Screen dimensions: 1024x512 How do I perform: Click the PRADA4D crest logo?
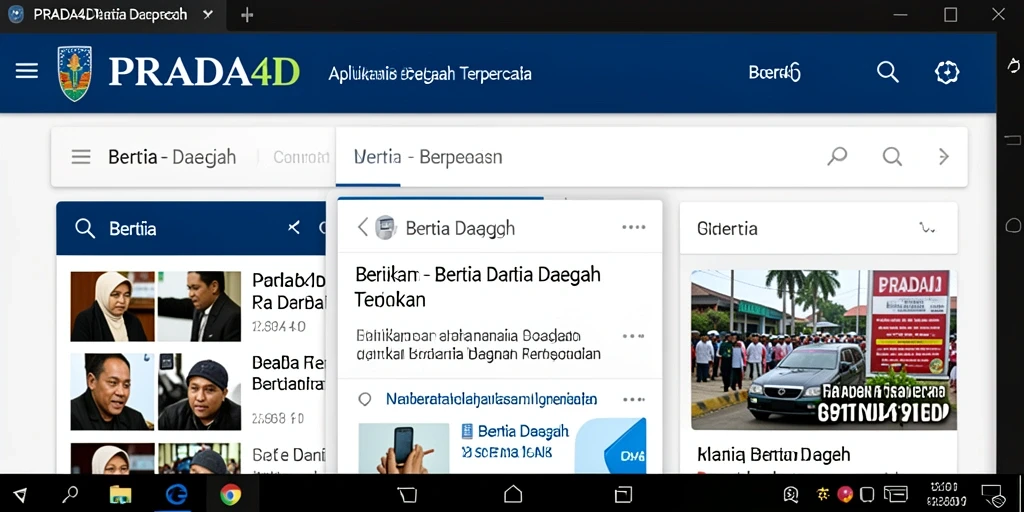pos(74,72)
